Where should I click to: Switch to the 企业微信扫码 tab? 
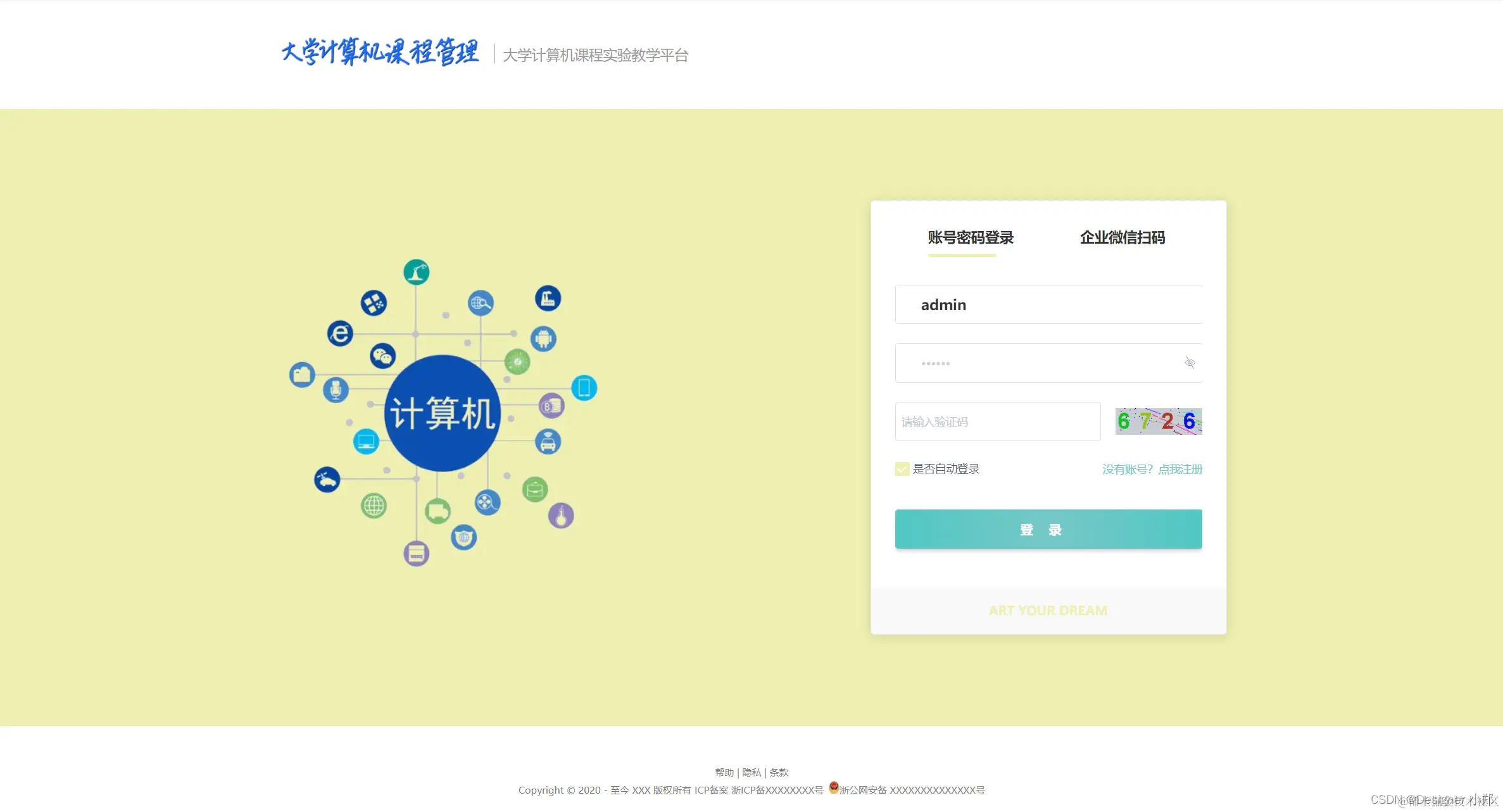1122,238
